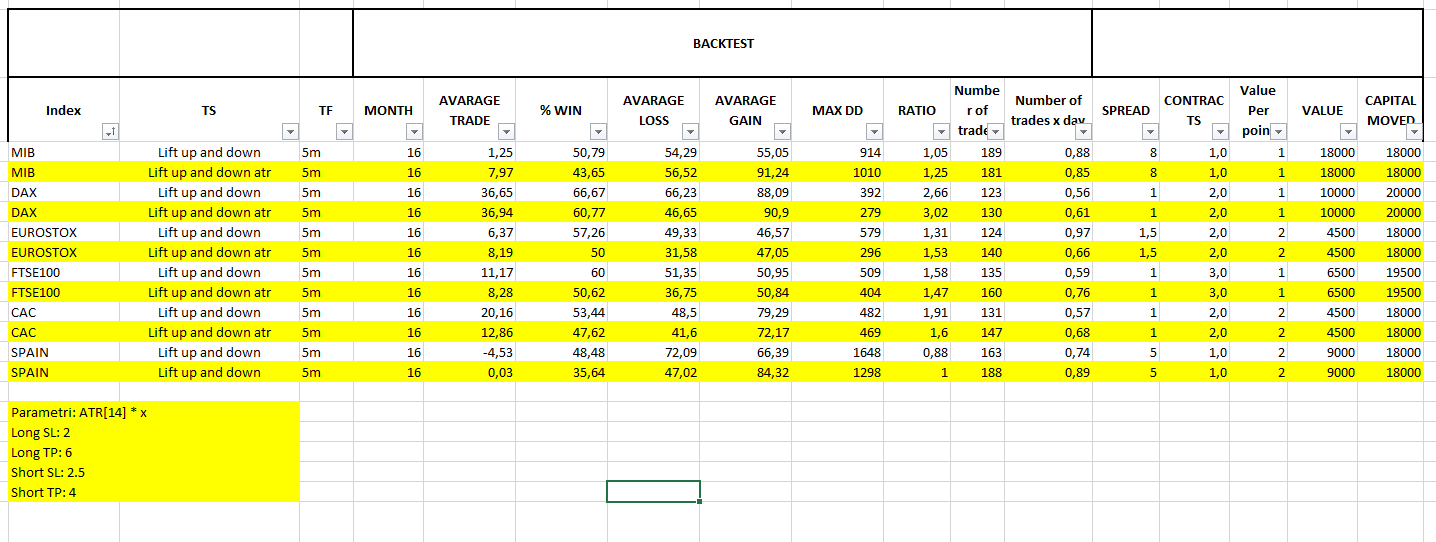Select the ratio value 3,02
The height and width of the screenshot is (542, 1436).
[x=916, y=212]
